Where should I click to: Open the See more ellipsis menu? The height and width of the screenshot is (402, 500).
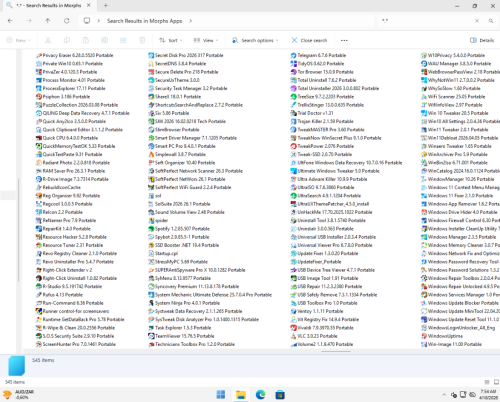[344, 40]
